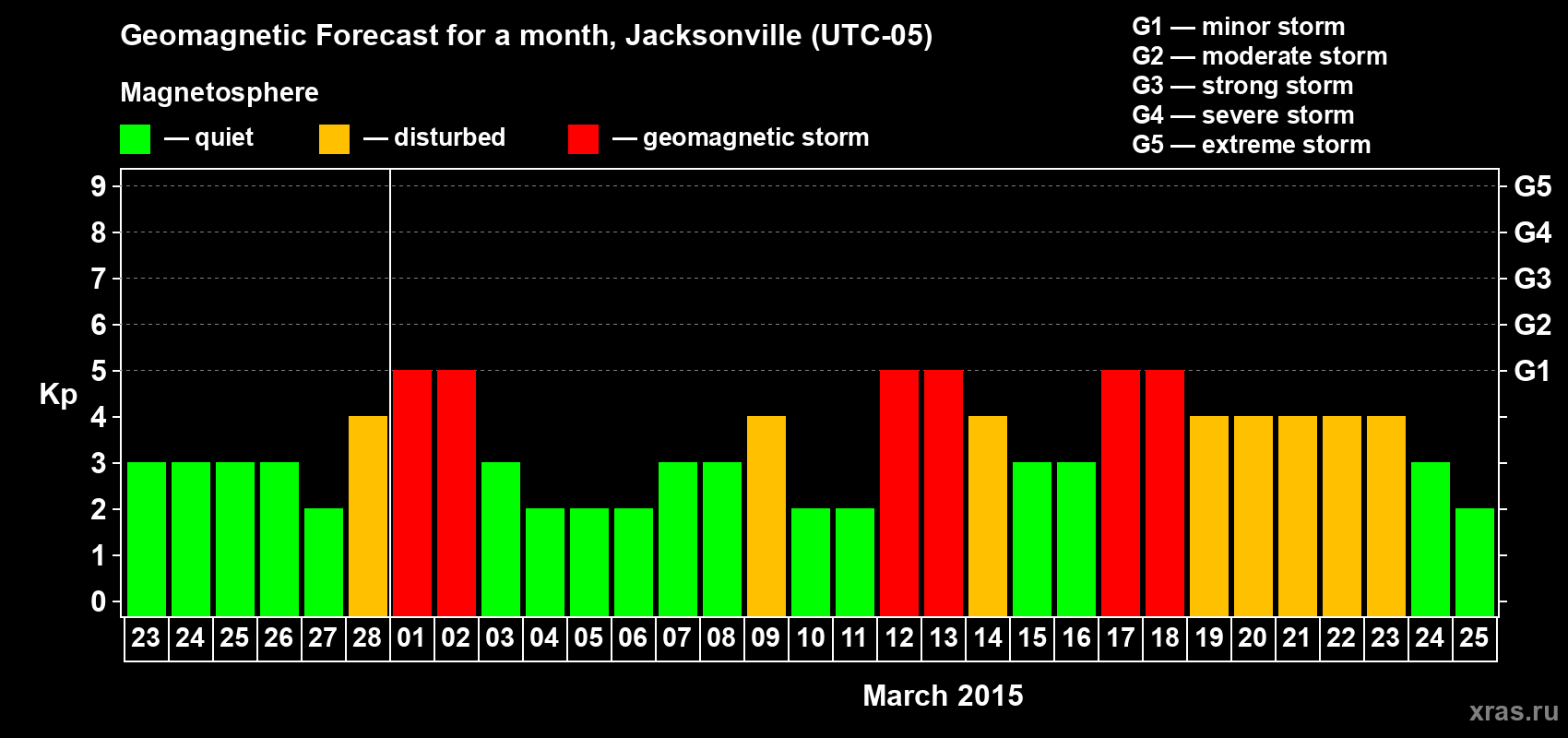The height and width of the screenshot is (738, 1568).
Task: Click the 'G2 — moderate storm' legend line
Action: (x=1259, y=56)
